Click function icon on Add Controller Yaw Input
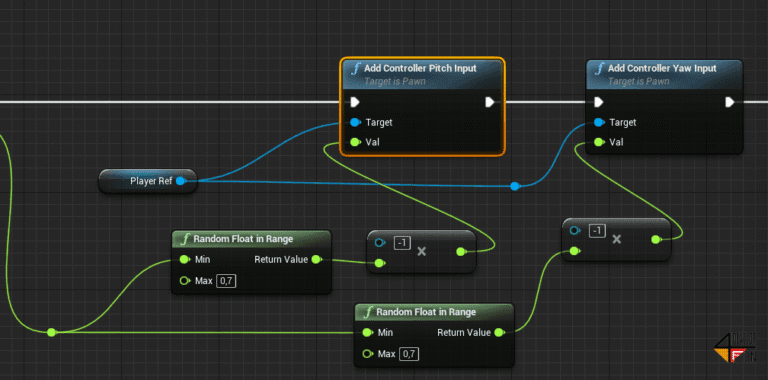 coord(599,69)
